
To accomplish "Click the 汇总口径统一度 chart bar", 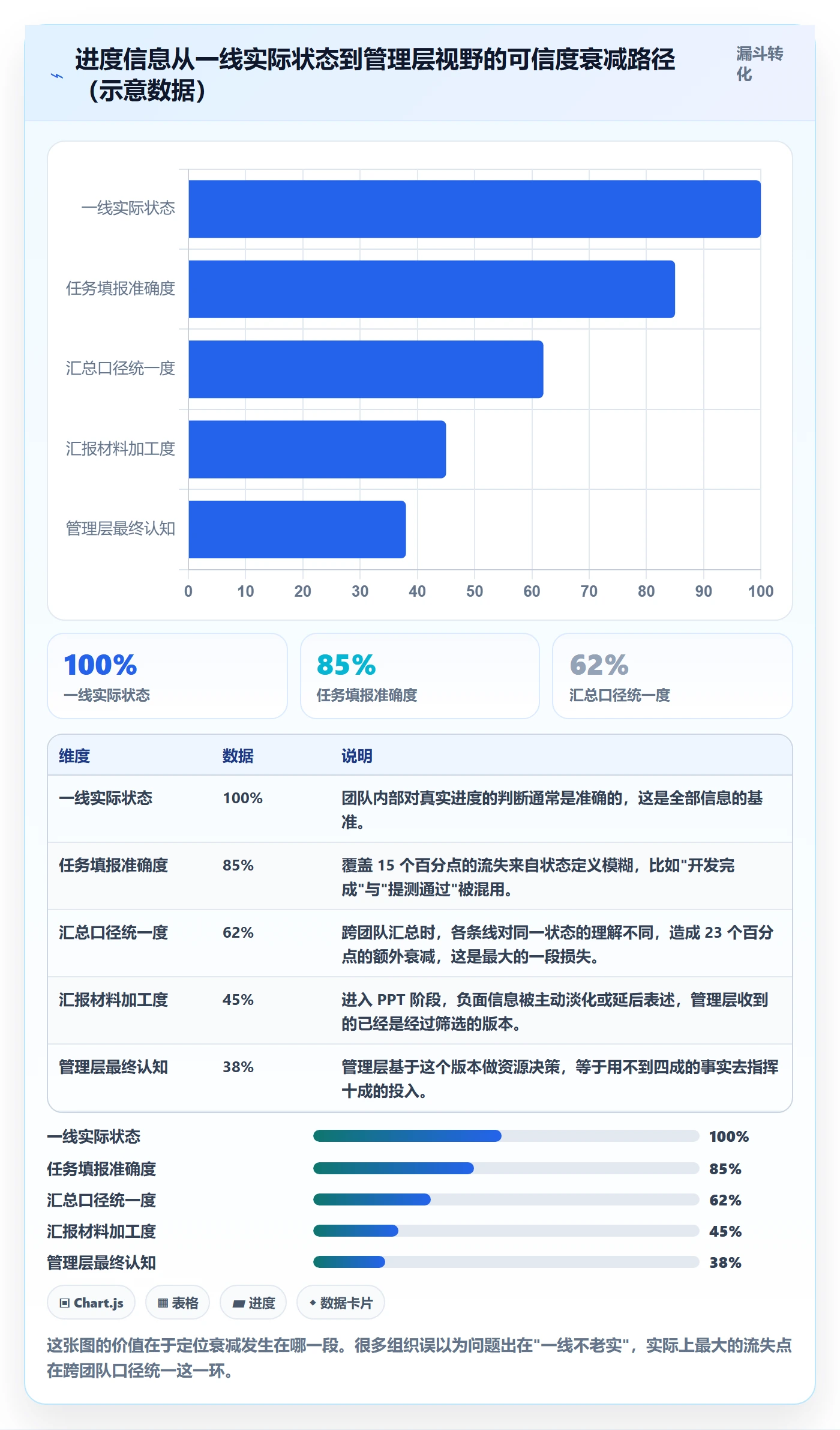I will (x=366, y=369).
